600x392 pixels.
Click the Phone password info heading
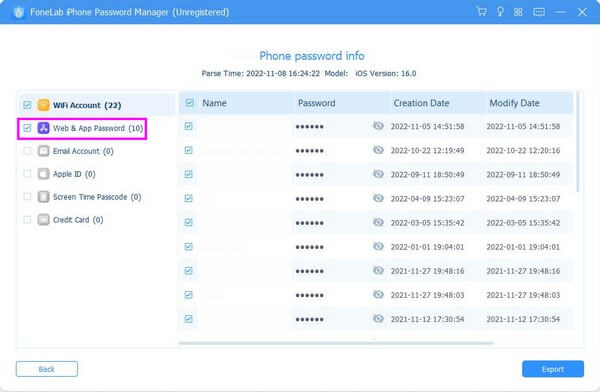coord(312,56)
